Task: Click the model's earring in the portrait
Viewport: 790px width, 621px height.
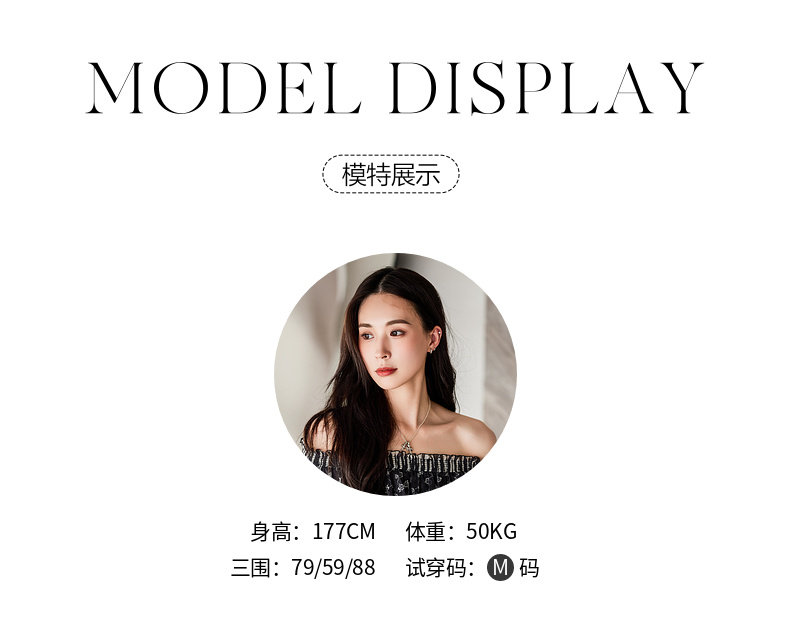Action: [x=432, y=349]
